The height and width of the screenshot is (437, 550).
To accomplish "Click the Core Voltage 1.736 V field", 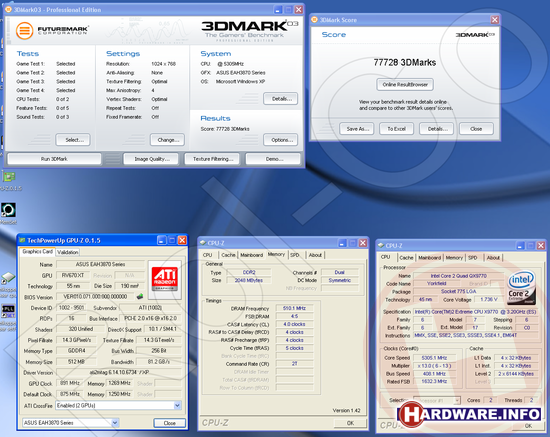I will 489,299.
